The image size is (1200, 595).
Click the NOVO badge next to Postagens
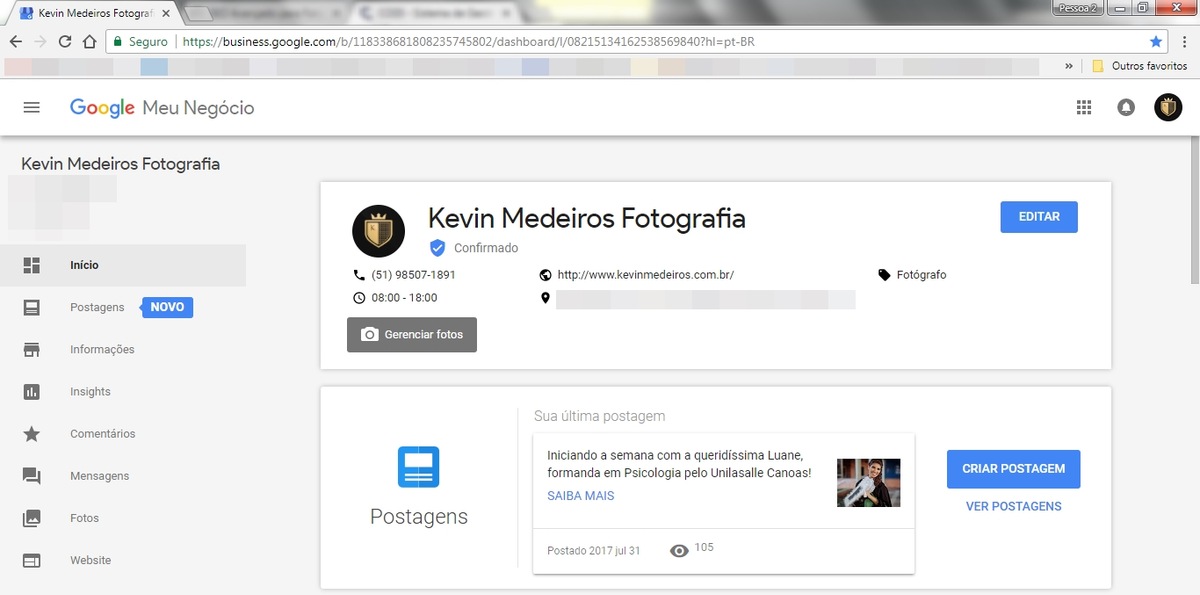click(x=167, y=307)
